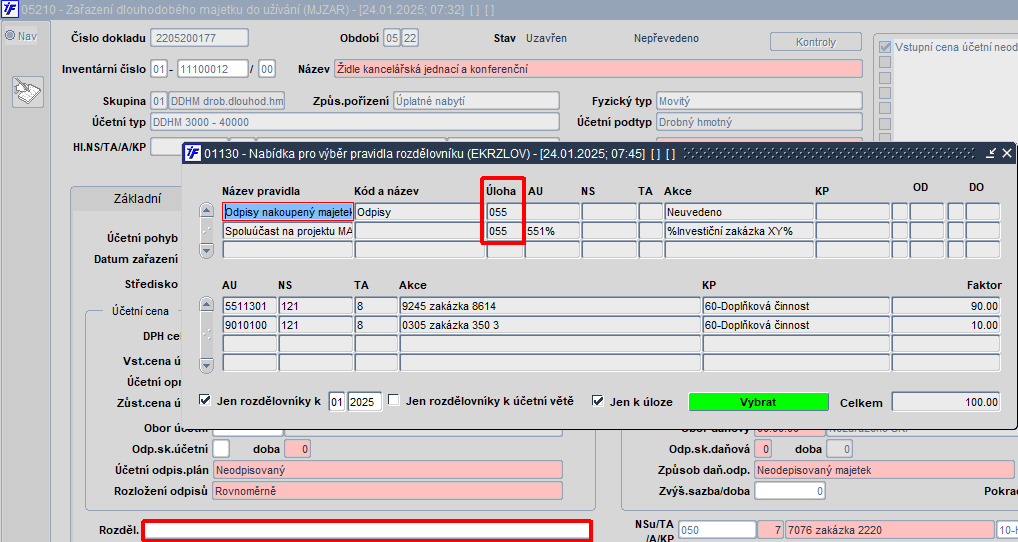The image size is (1018, 542).
Task: Click the edit document icon in left sidebar
Action: 27,92
